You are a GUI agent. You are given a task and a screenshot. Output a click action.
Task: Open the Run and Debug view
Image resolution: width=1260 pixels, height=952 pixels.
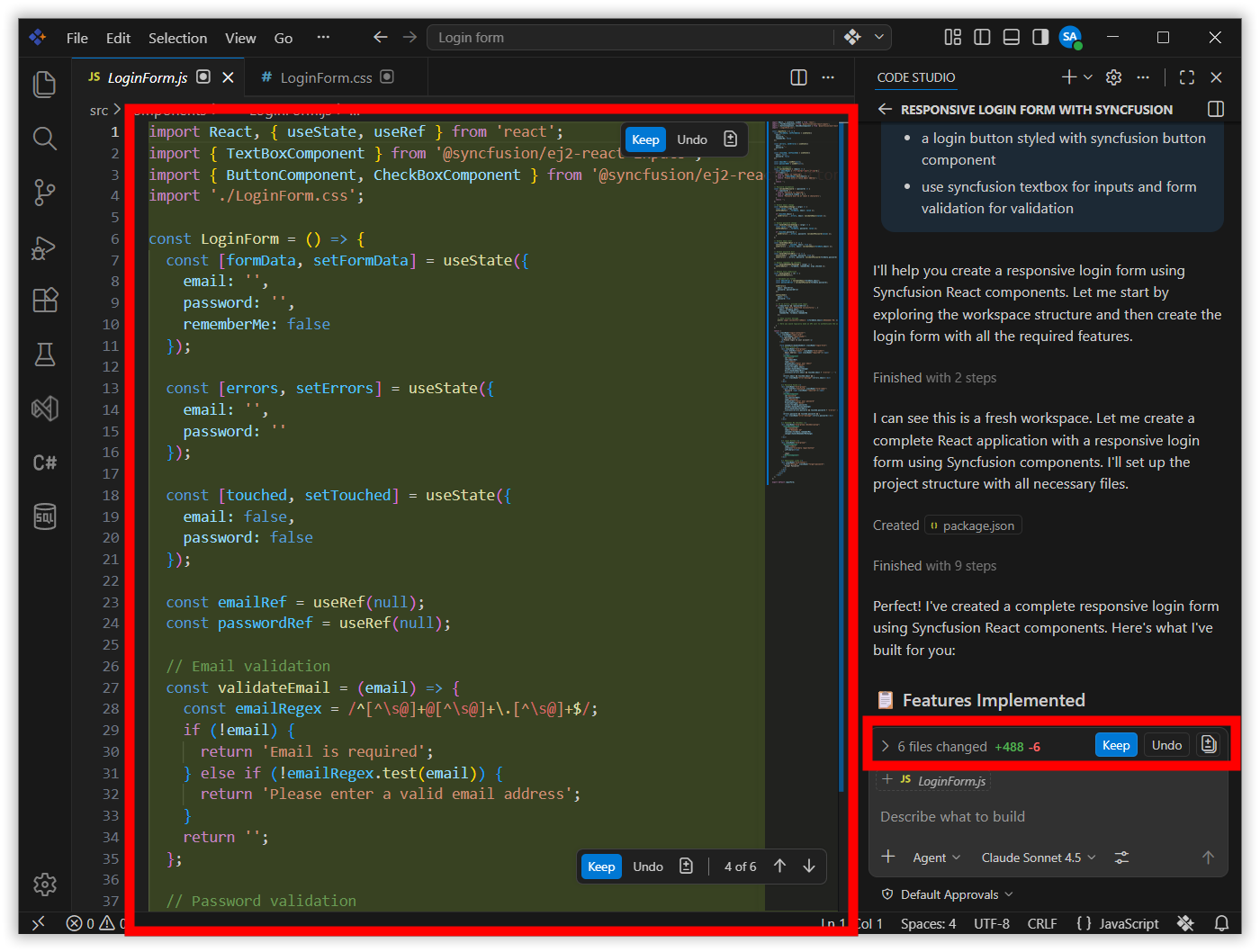coord(44,247)
